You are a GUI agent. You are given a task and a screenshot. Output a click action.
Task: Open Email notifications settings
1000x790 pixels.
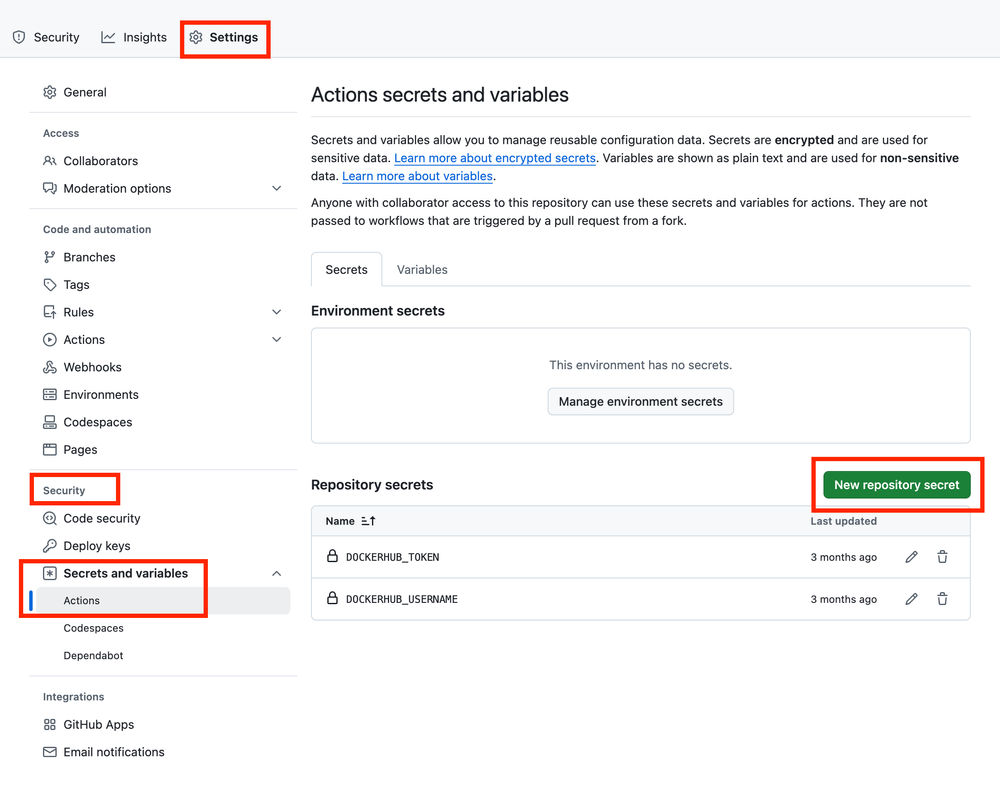pos(112,751)
